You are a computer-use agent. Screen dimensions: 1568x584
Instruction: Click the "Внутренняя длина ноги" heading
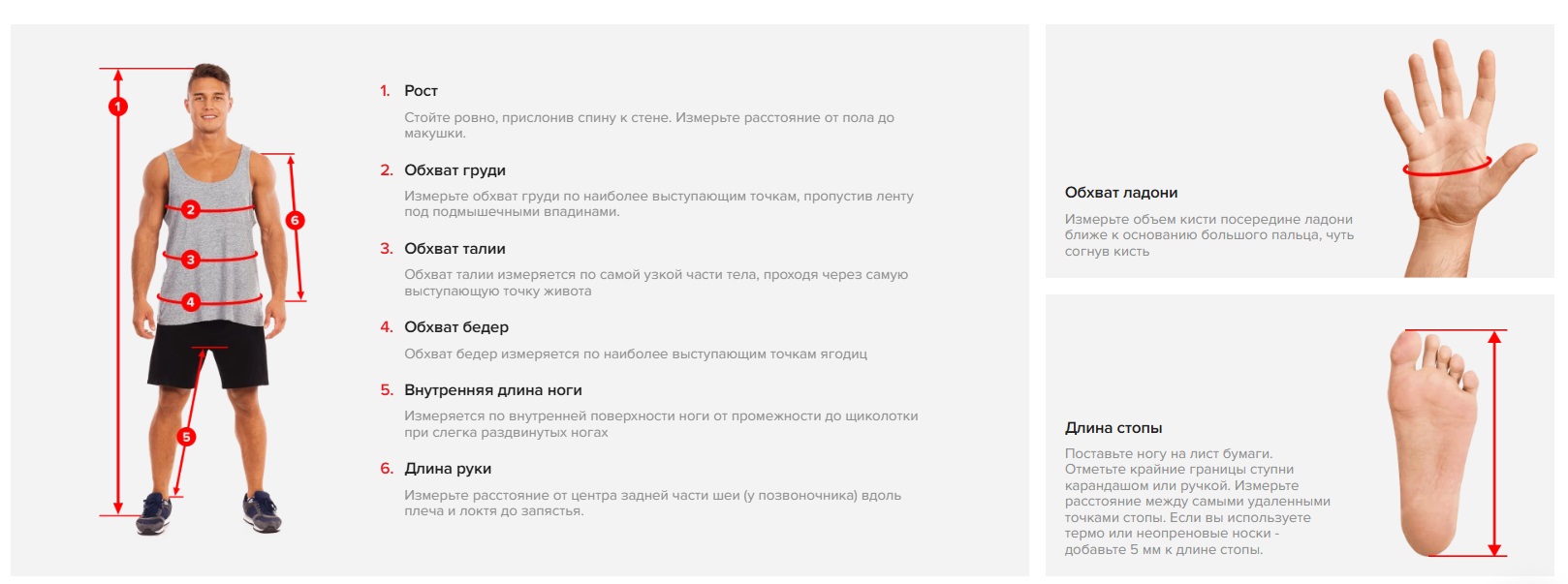pos(492,390)
